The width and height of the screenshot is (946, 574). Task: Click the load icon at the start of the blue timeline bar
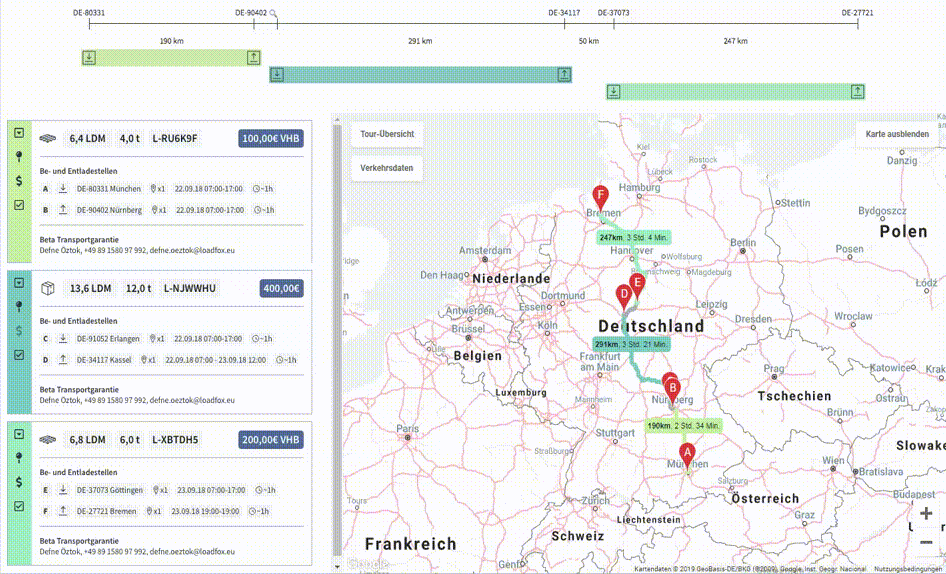(x=278, y=75)
